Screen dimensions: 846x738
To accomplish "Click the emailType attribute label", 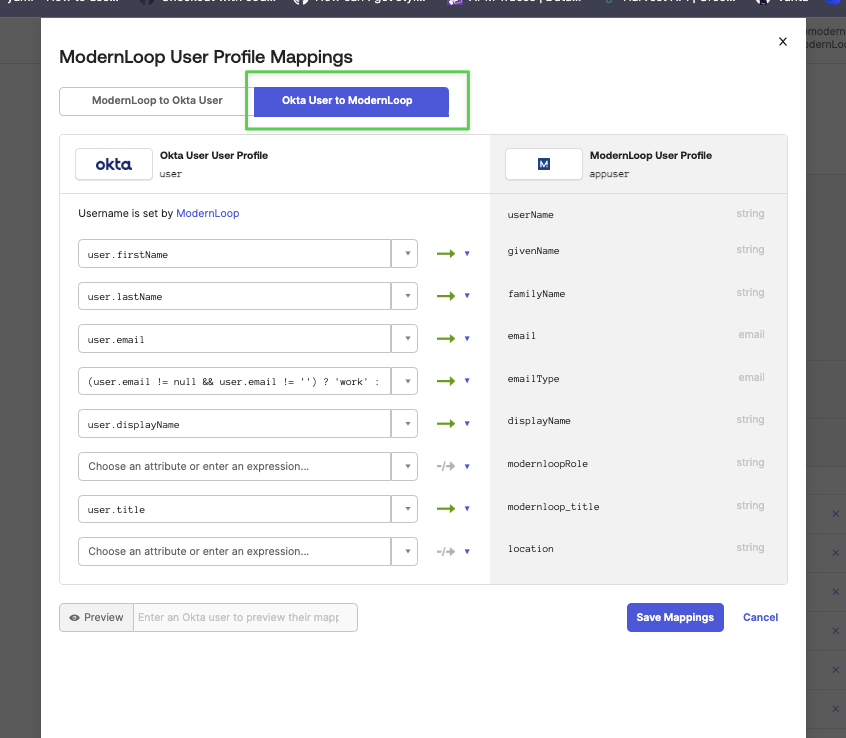I will pos(533,379).
